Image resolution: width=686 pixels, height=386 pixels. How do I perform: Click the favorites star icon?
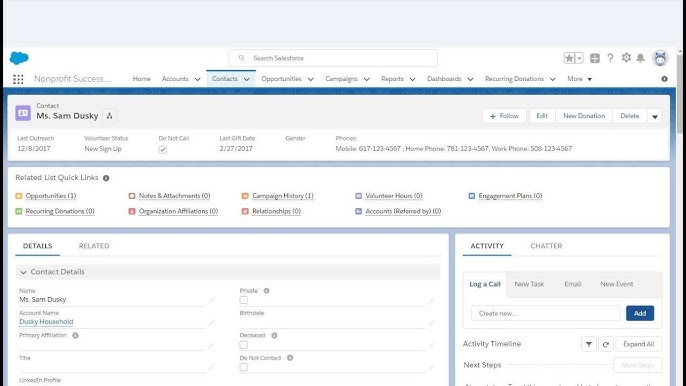pos(569,58)
